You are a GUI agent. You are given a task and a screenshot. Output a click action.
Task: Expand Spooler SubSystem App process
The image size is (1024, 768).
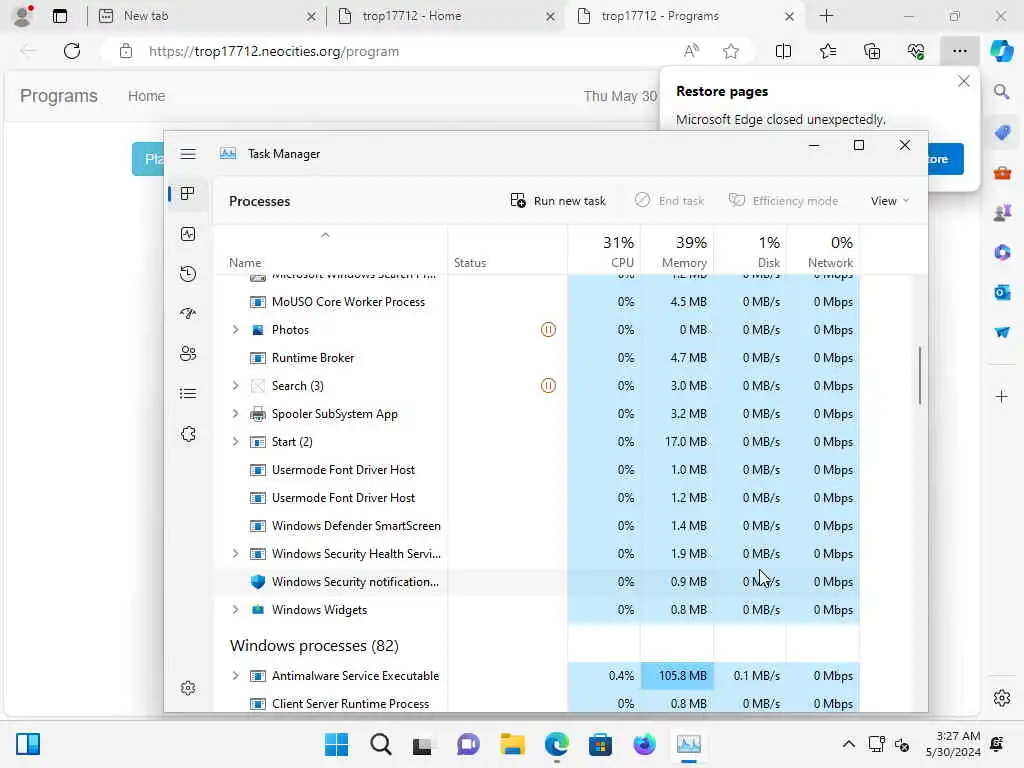tap(236, 414)
